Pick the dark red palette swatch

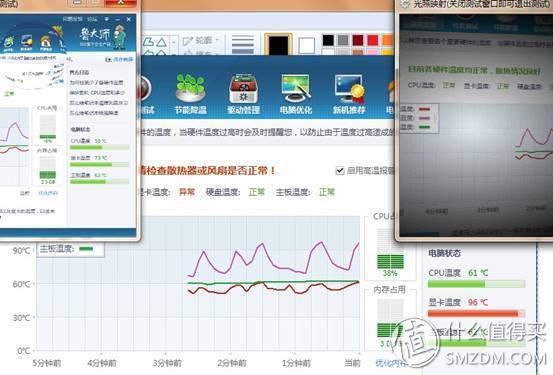358,40
